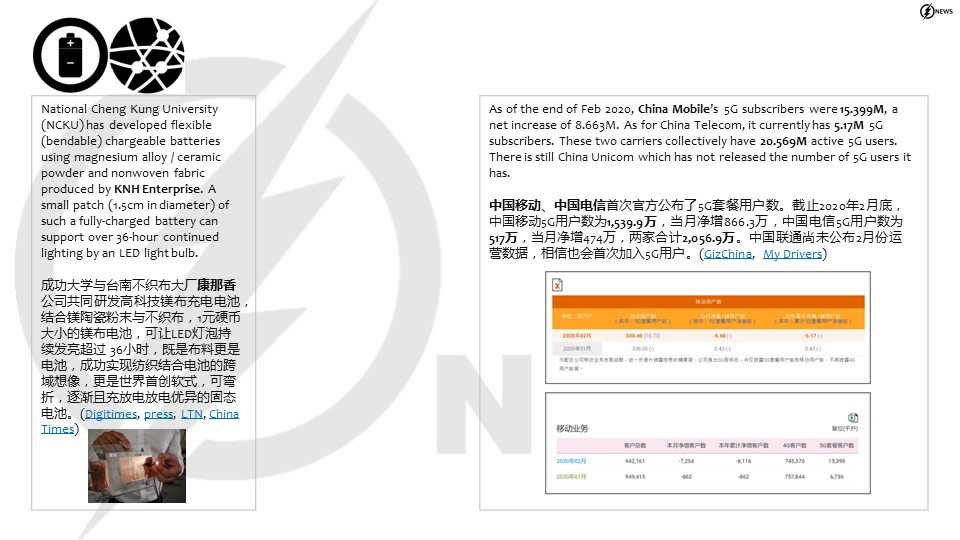Click the lightning NEWS logo
Image resolution: width=960 pixels, height=540 pixels.
[x=936, y=11]
